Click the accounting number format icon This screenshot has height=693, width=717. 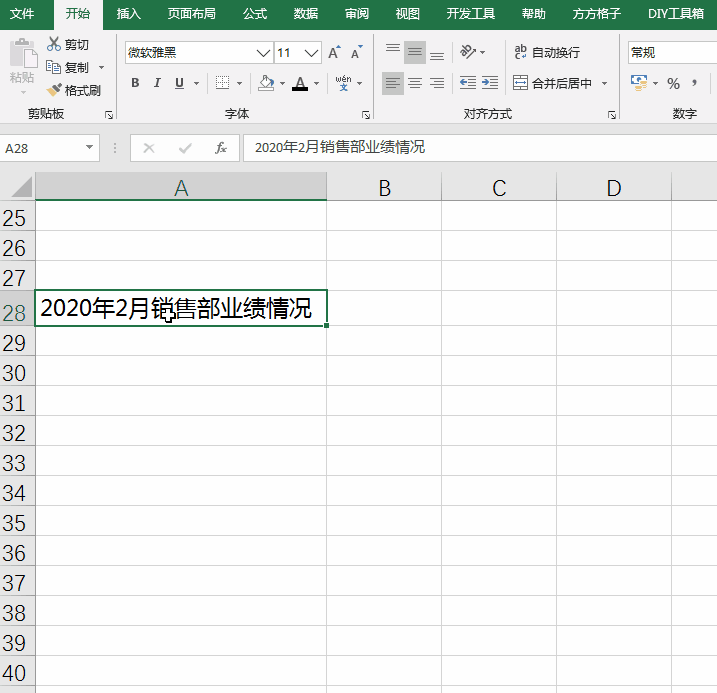(639, 83)
